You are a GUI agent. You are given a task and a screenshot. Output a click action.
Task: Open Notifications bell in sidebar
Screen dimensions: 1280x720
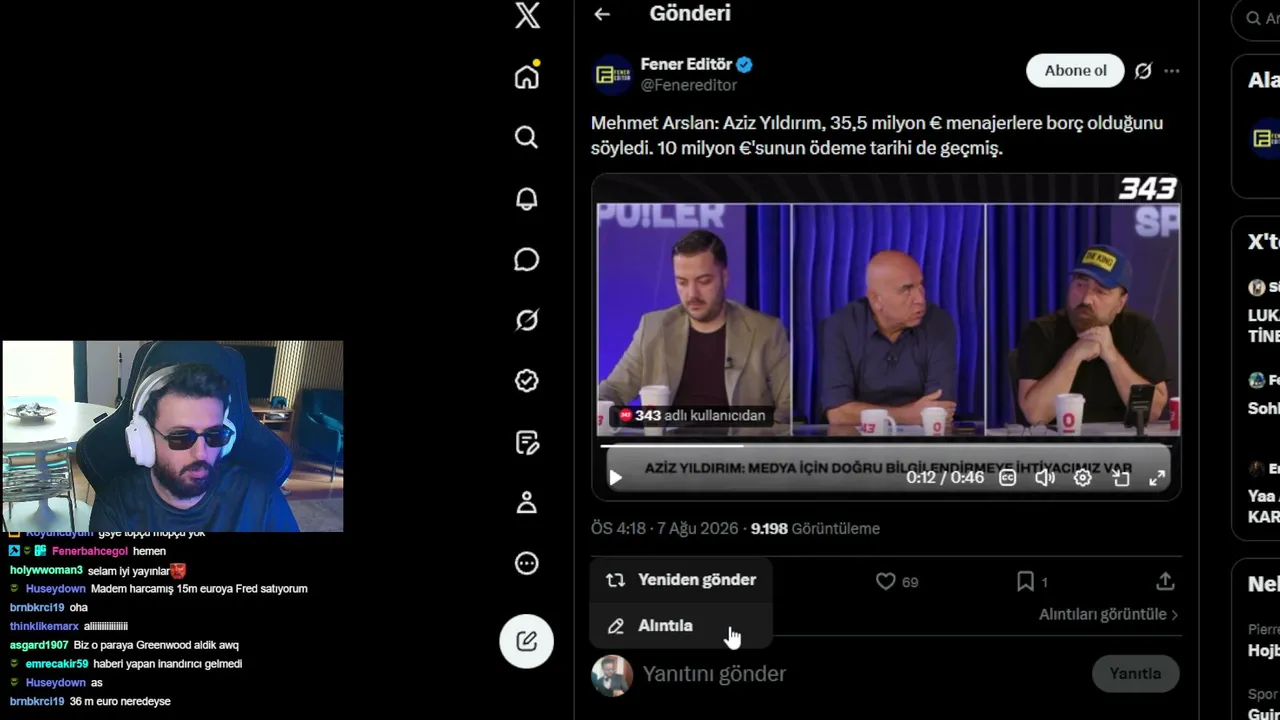pyautogui.click(x=527, y=198)
